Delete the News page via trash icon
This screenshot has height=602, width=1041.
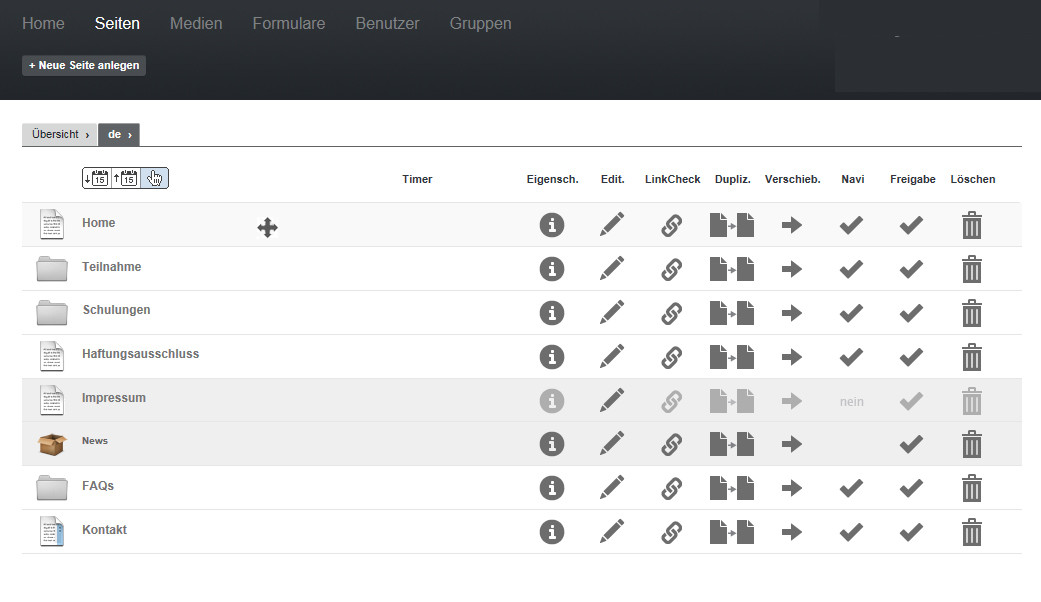(971, 445)
